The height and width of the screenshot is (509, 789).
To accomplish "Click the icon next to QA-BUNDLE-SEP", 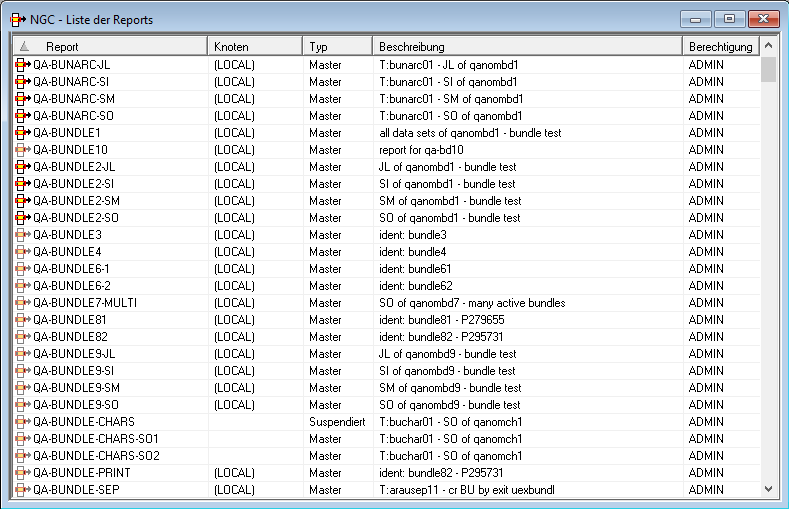I will [22, 489].
